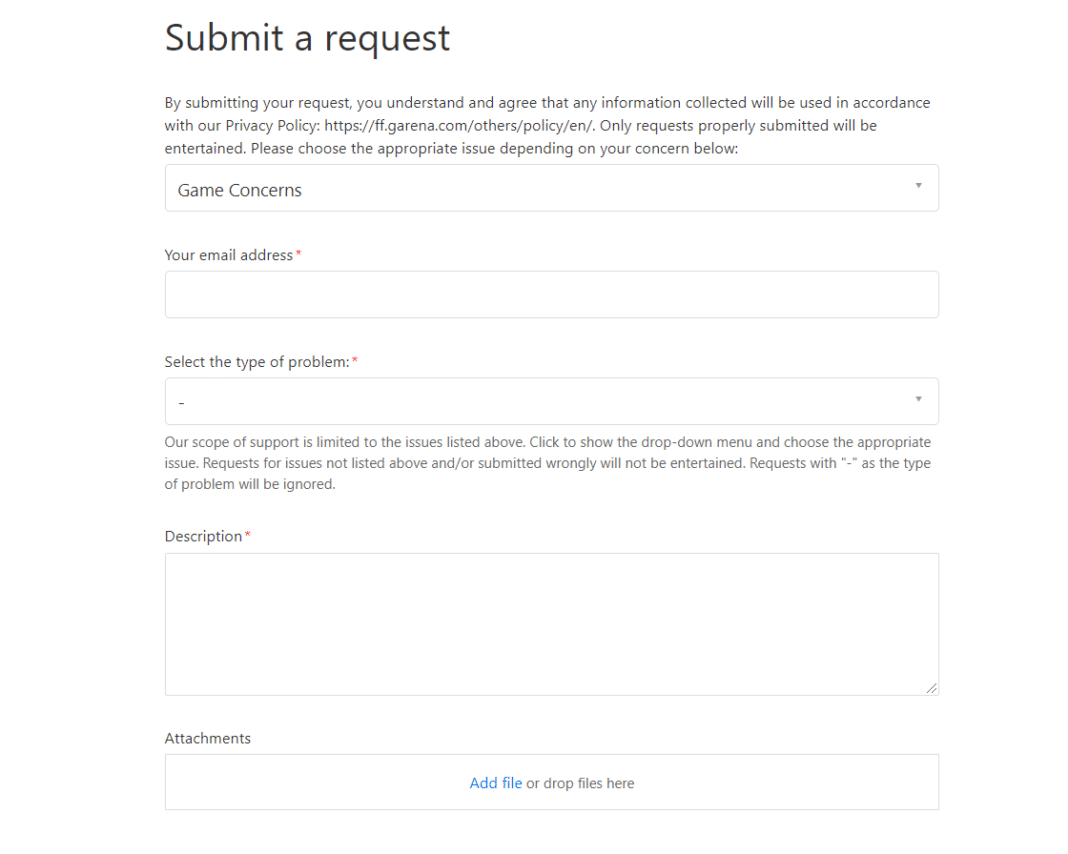Click the support scope notice text
Viewport: 1068px width, 854px height.
coord(547,462)
